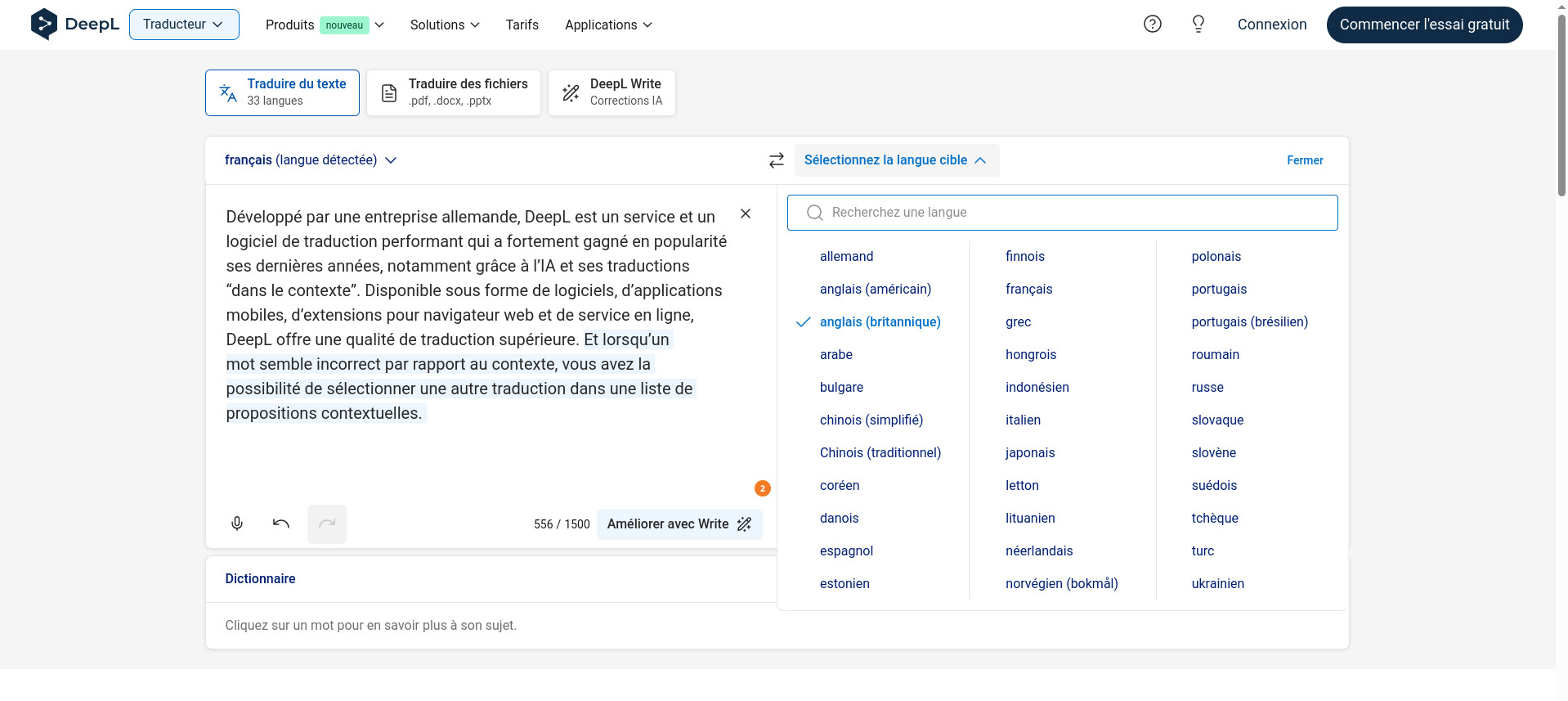1568x701 pixels.
Task: Pick Chinois (traditionnel)
Action: click(x=880, y=452)
